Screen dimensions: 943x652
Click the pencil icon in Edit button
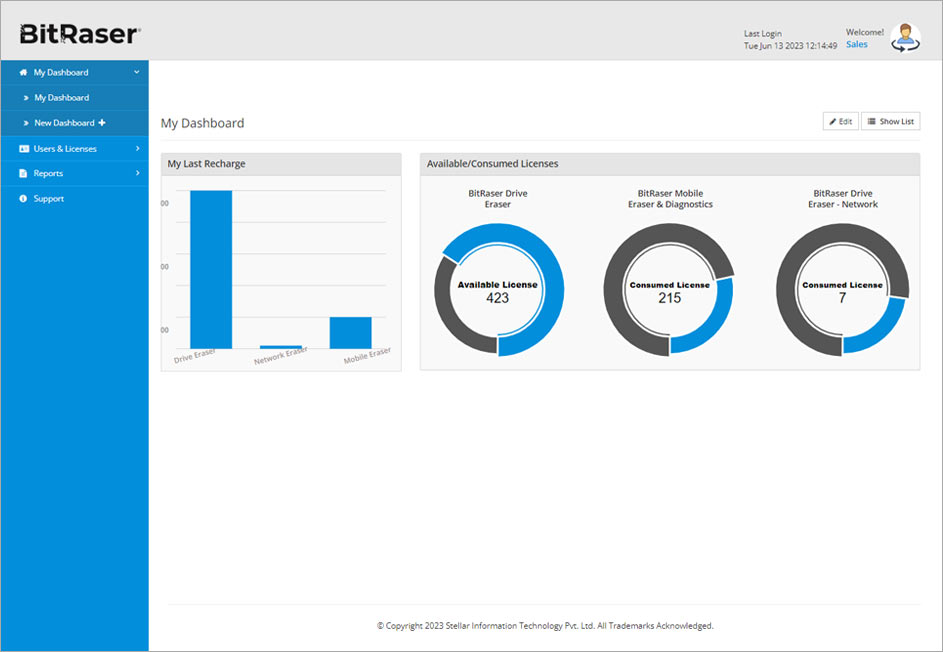pyautogui.click(x=833, y=121)
